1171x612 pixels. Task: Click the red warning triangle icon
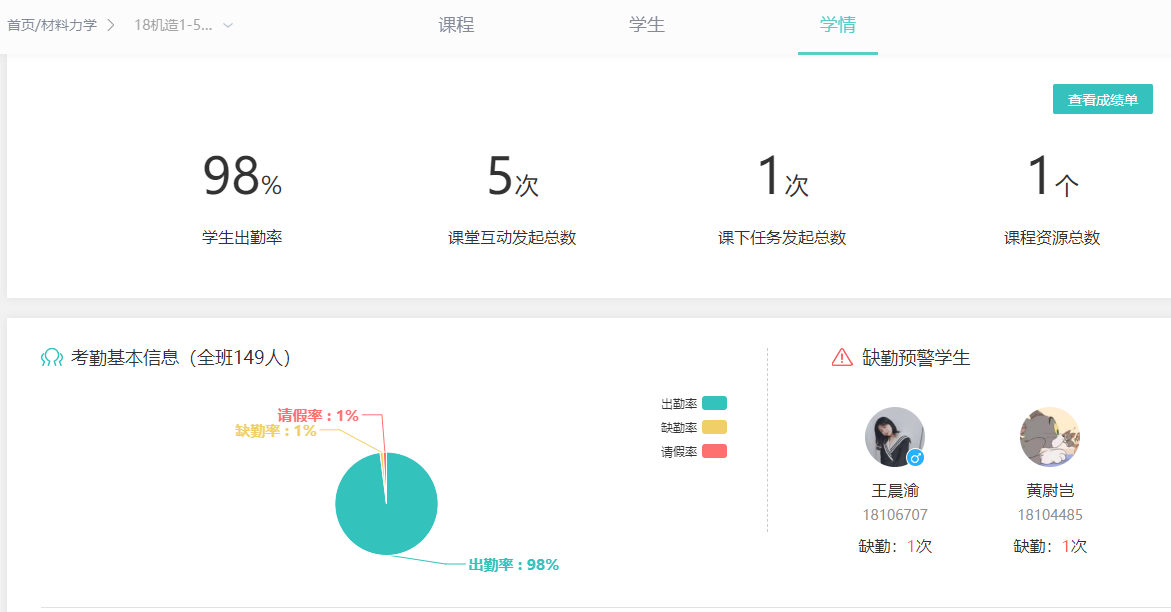[x=842, y=358]
